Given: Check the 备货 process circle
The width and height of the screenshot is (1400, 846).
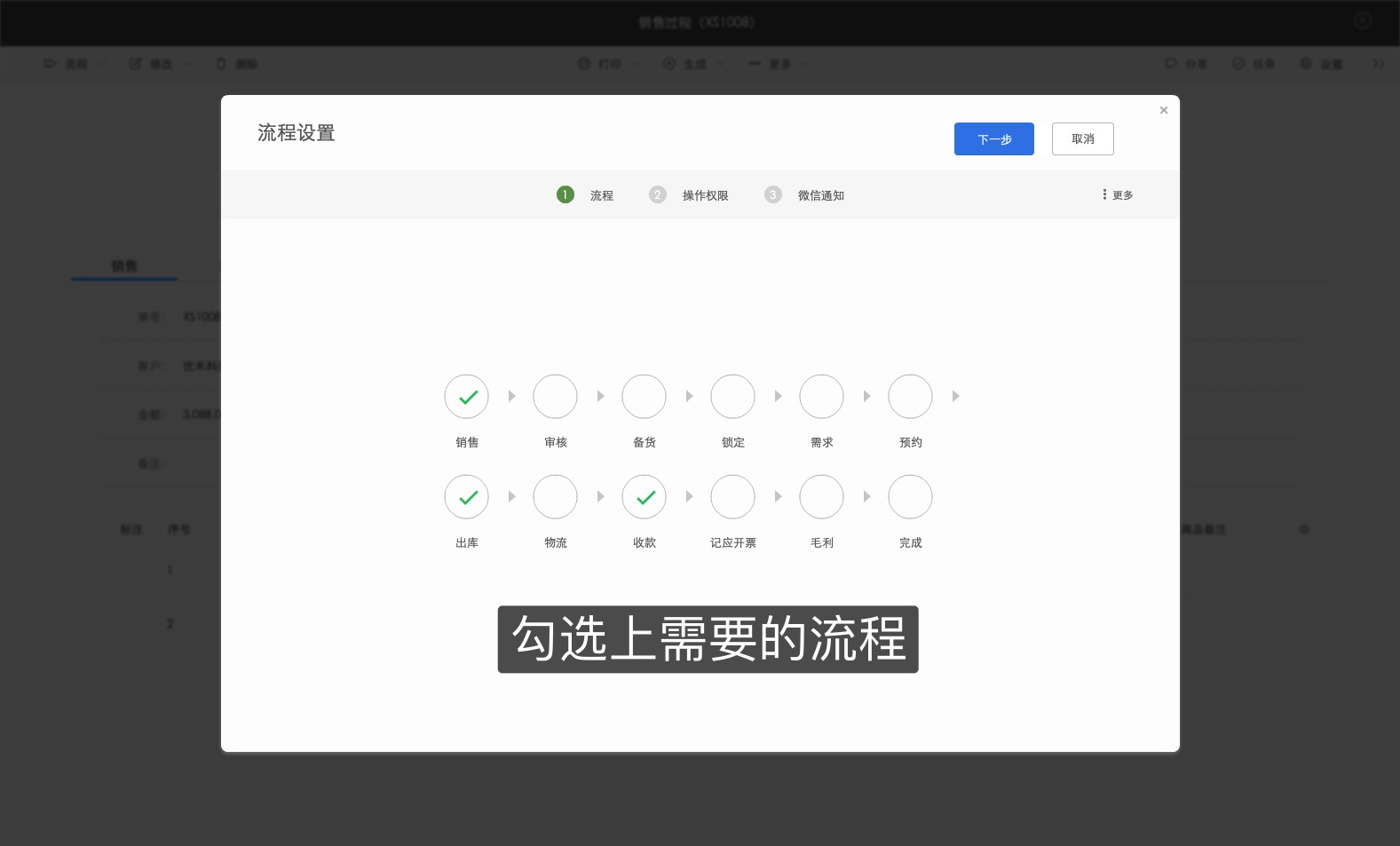Looking at the screenshot, I should pyautogui.click(x=644, y=397).
